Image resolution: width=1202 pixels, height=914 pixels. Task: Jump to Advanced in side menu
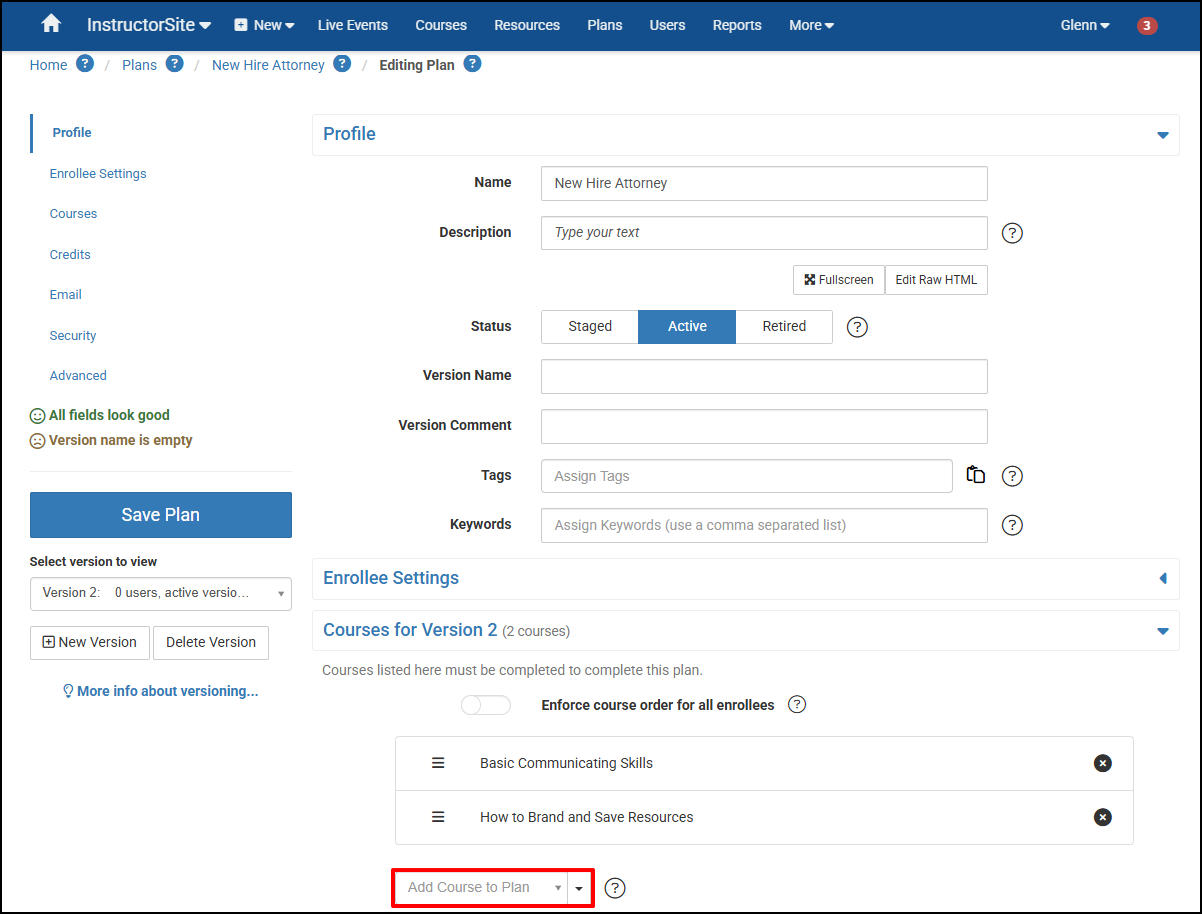coord(78,376)
